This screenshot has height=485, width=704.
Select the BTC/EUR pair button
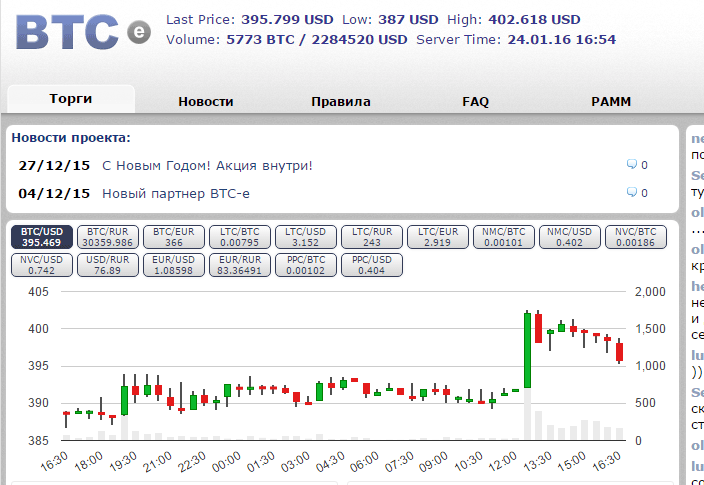pos(174,237)
